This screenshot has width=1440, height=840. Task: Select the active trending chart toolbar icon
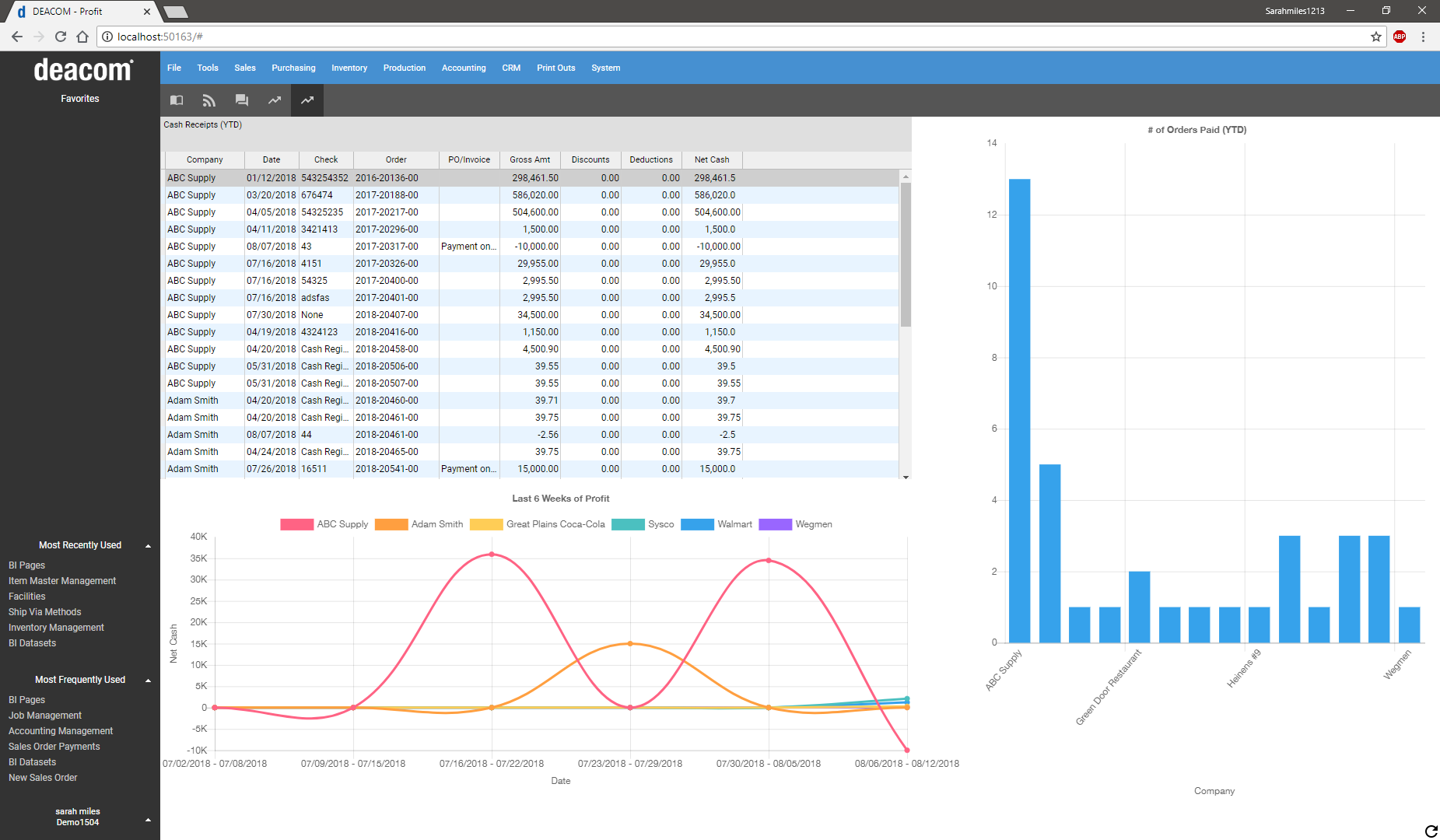(307, 100)
